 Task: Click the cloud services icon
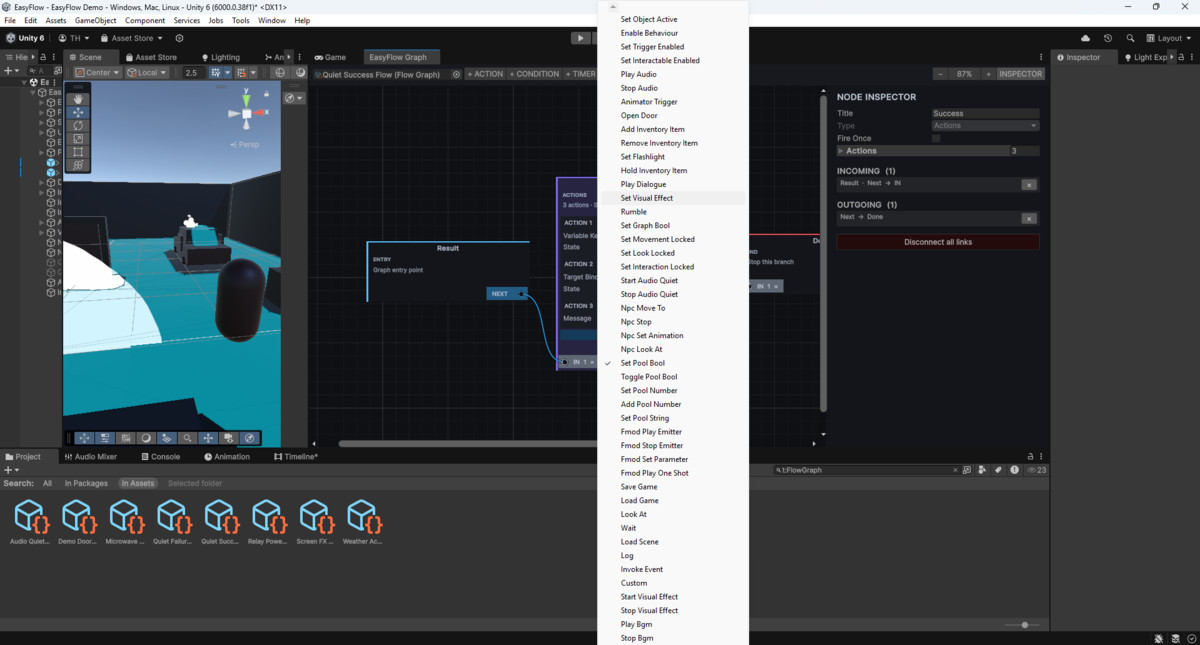[1084, 38]
